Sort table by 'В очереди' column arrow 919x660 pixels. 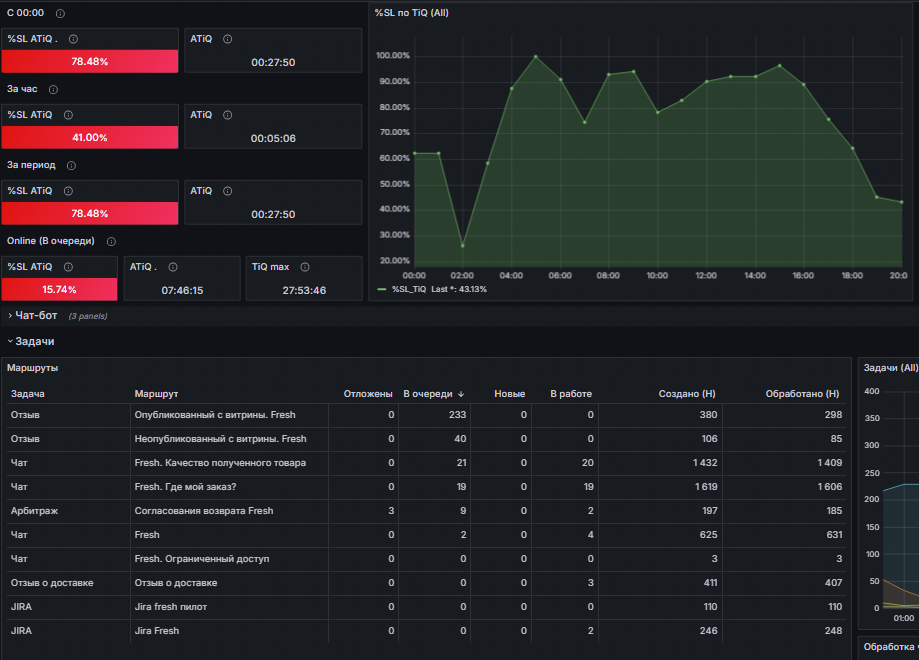[461, 394]
